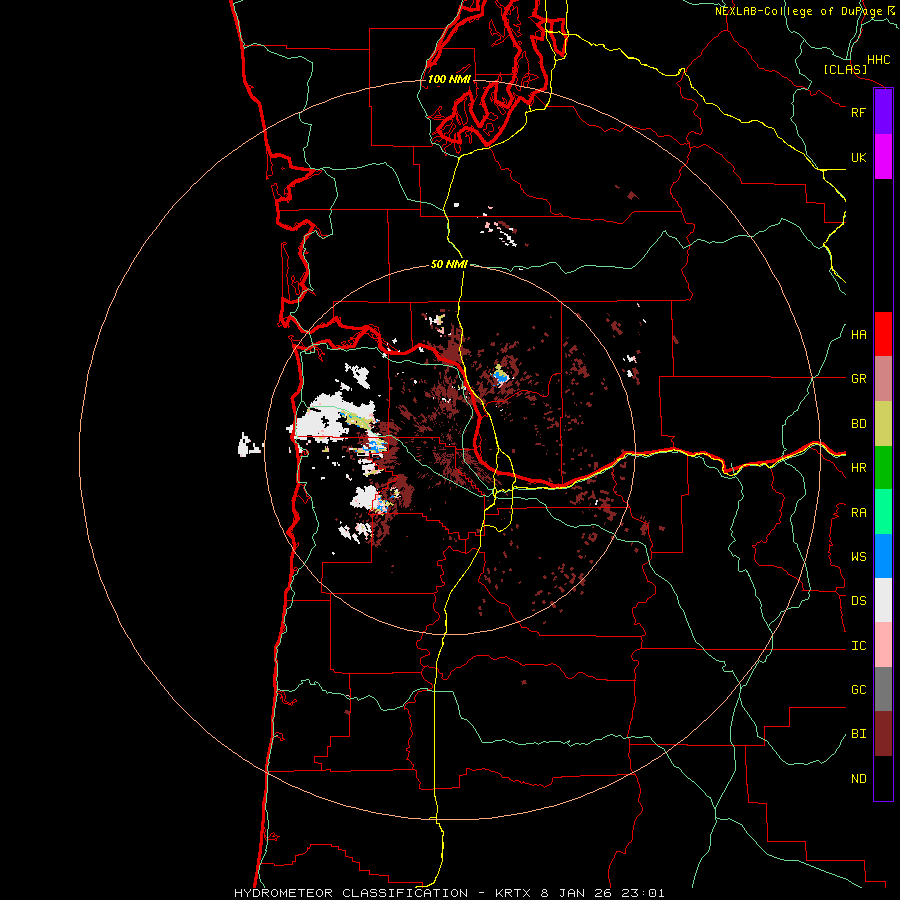Click the bright green RA legend swatch
900x900 pixels.
(883, 512)
